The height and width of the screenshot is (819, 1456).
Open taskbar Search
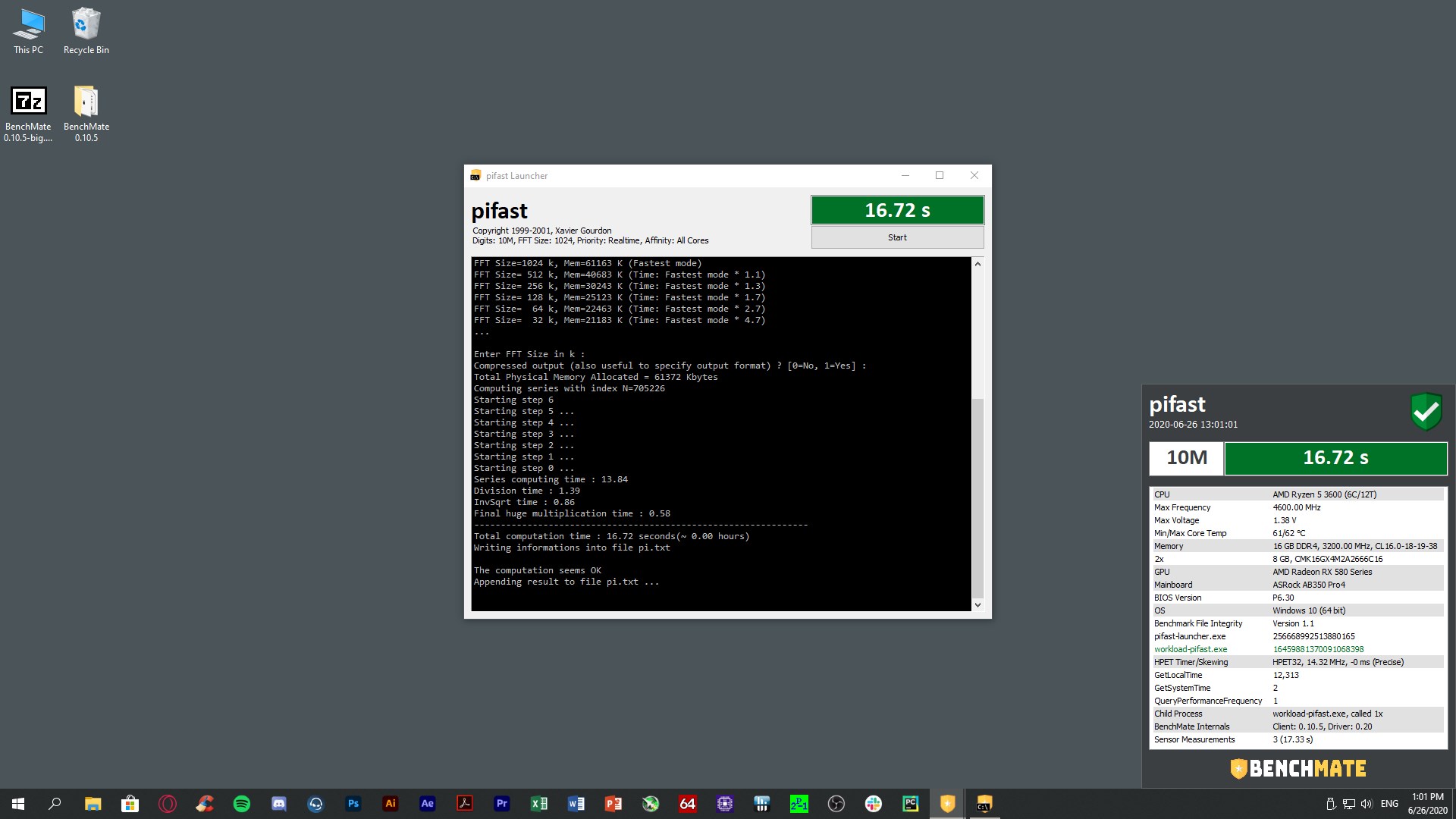click(55, 804)
